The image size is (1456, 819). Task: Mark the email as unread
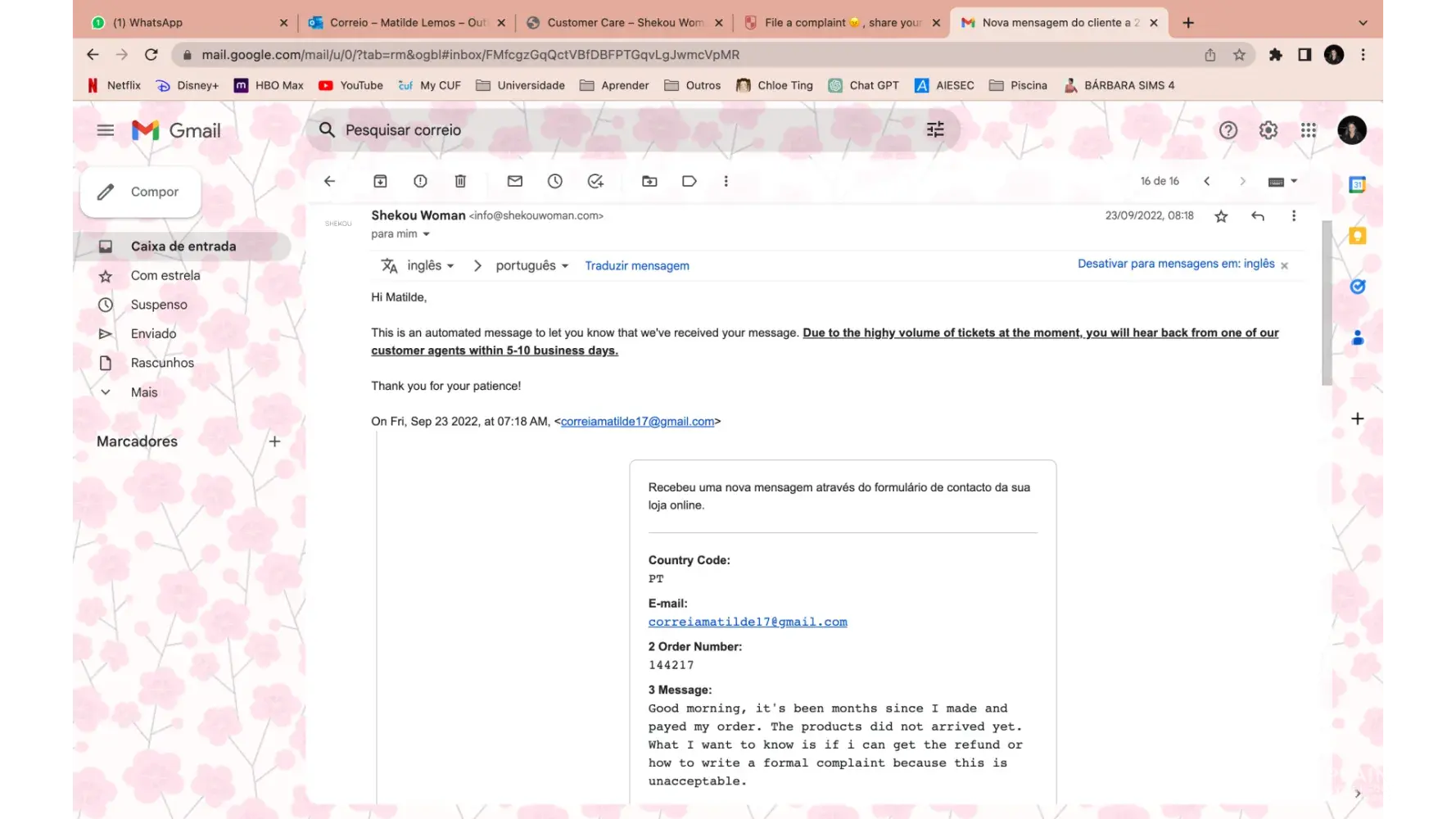[x=514, y=181]
